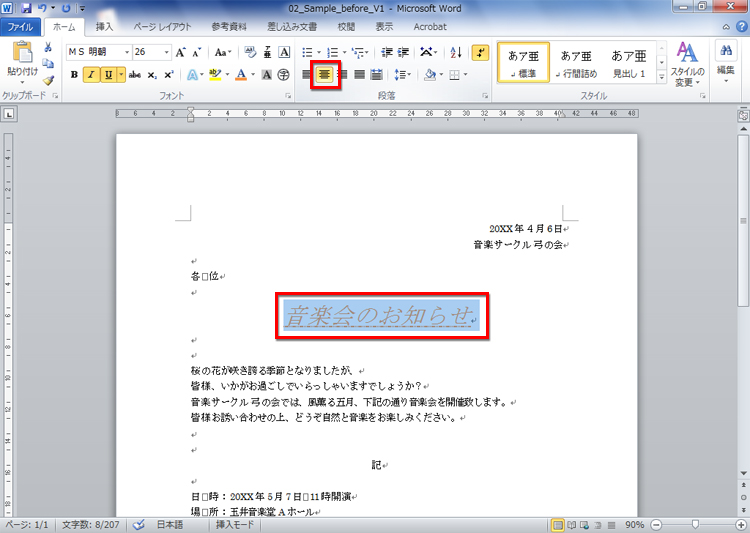This screenshot has height=533, width=750.
Task: Shrink font size with smaller A icon
Action: coord(197,52)
